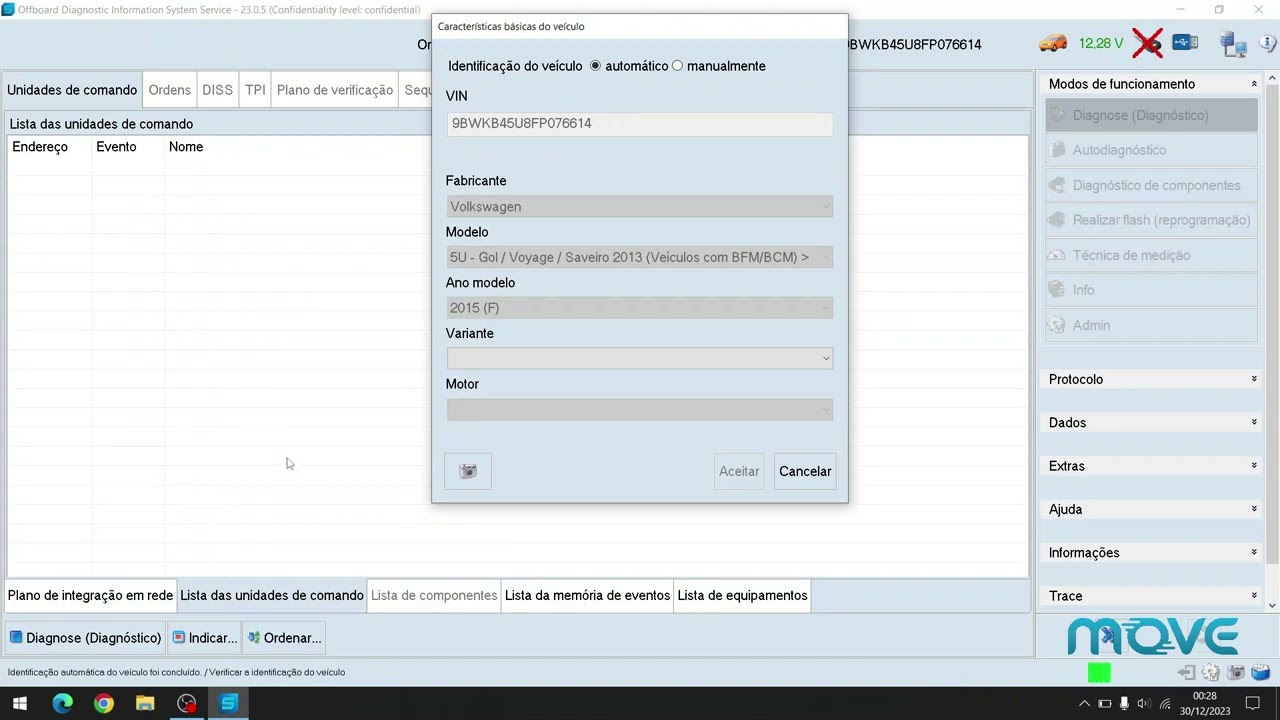1280x720 pixels.
Task: Expand the Ajuda section
Action: (1151, 509)
